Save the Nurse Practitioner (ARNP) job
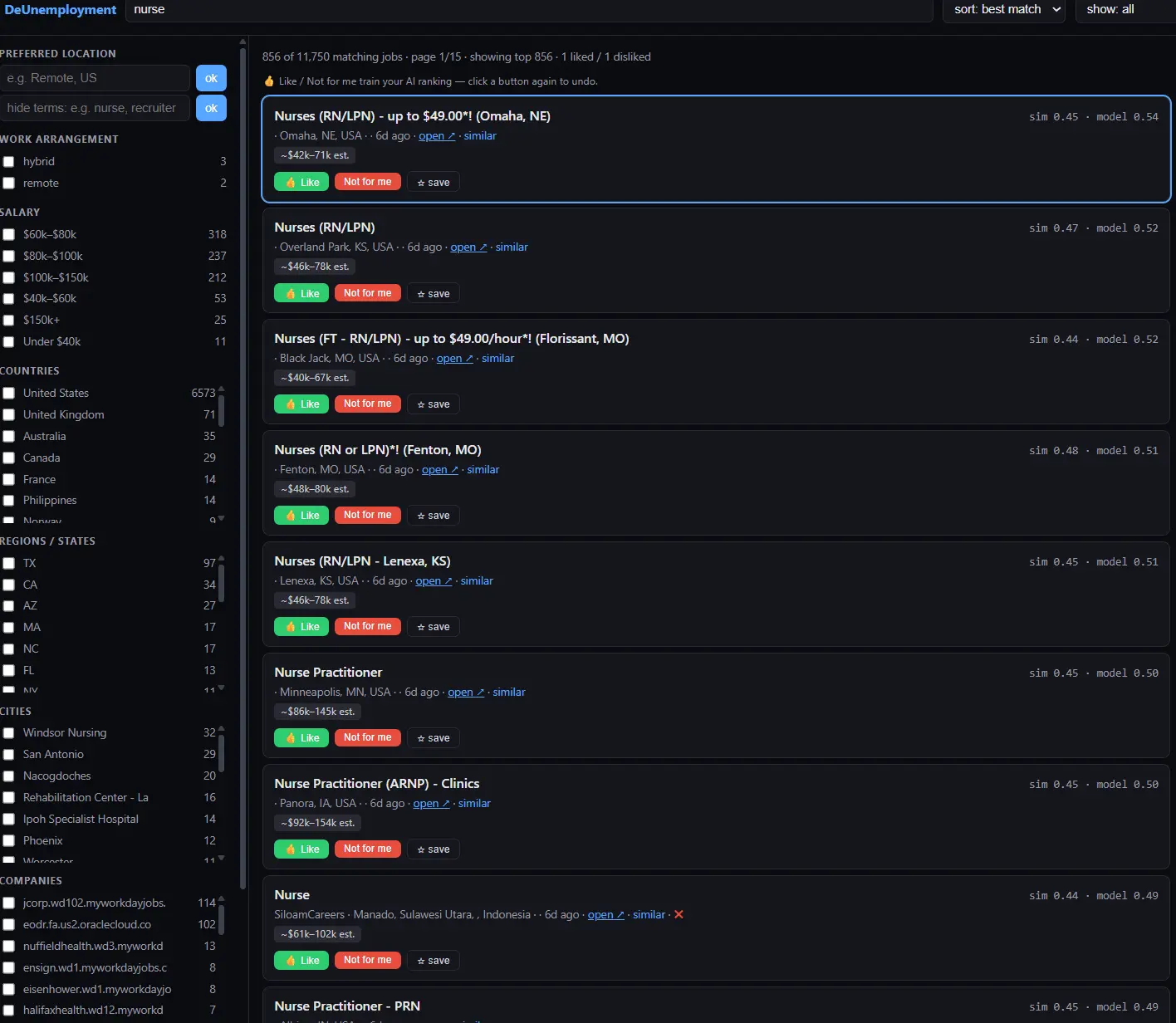 click(434, 849)
